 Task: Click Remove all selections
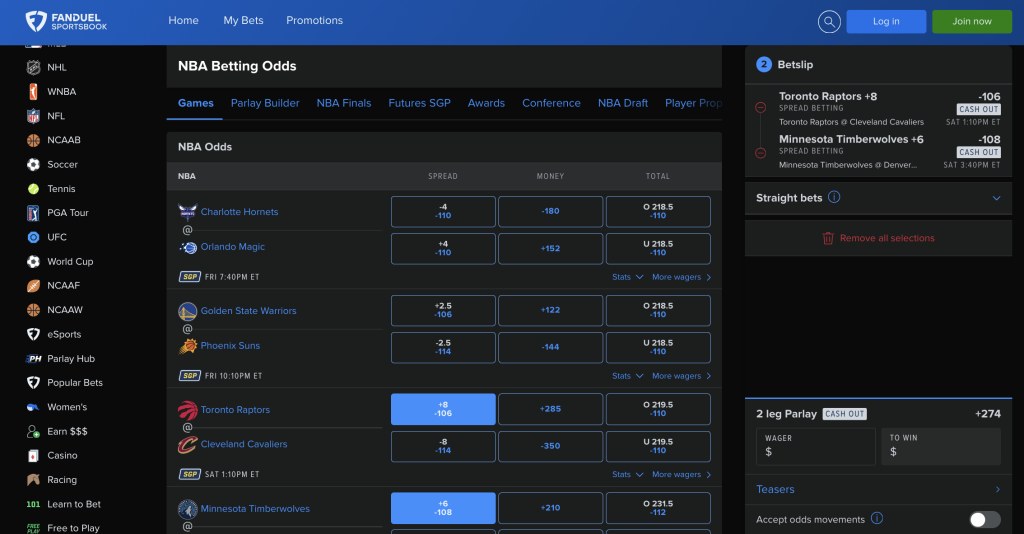[878, 238]
